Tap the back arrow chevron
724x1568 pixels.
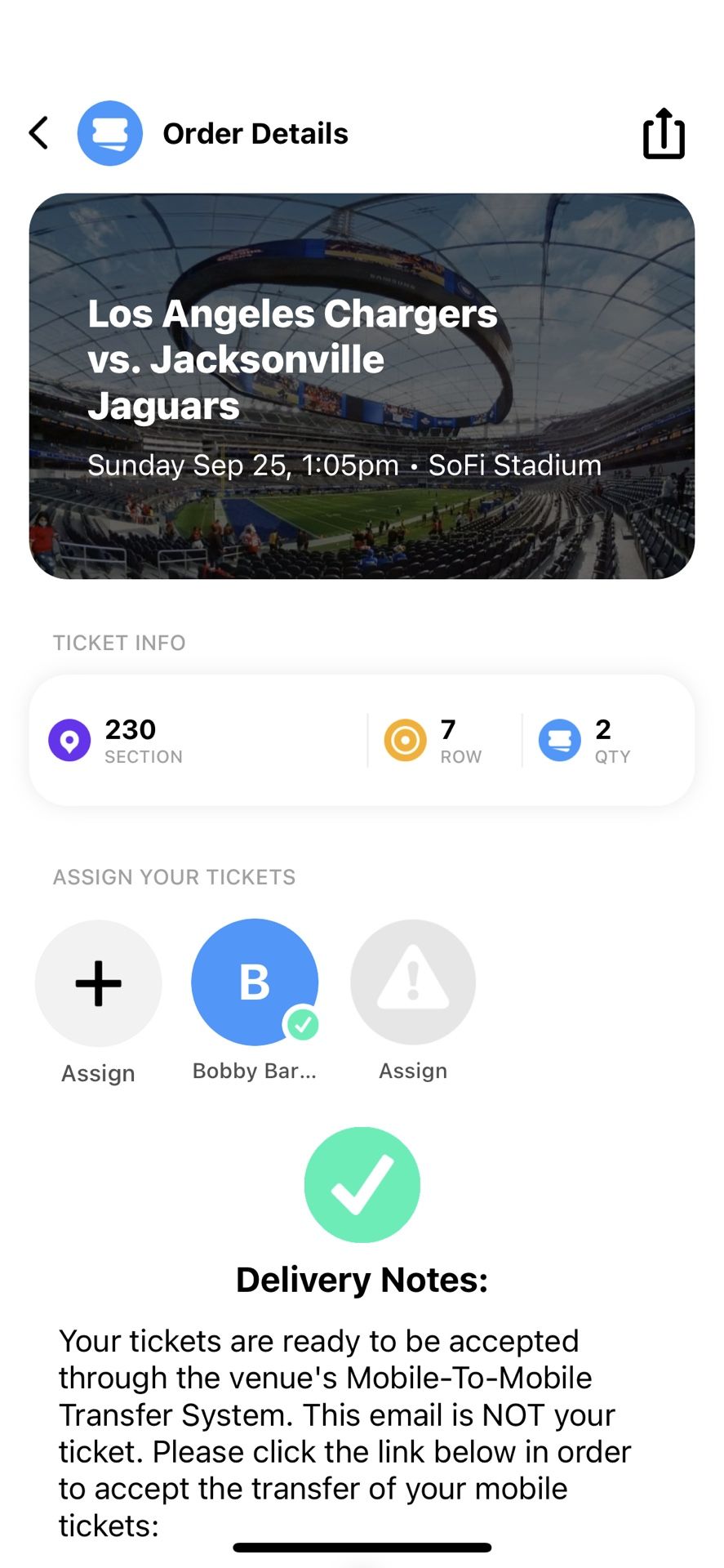[39, 133]
